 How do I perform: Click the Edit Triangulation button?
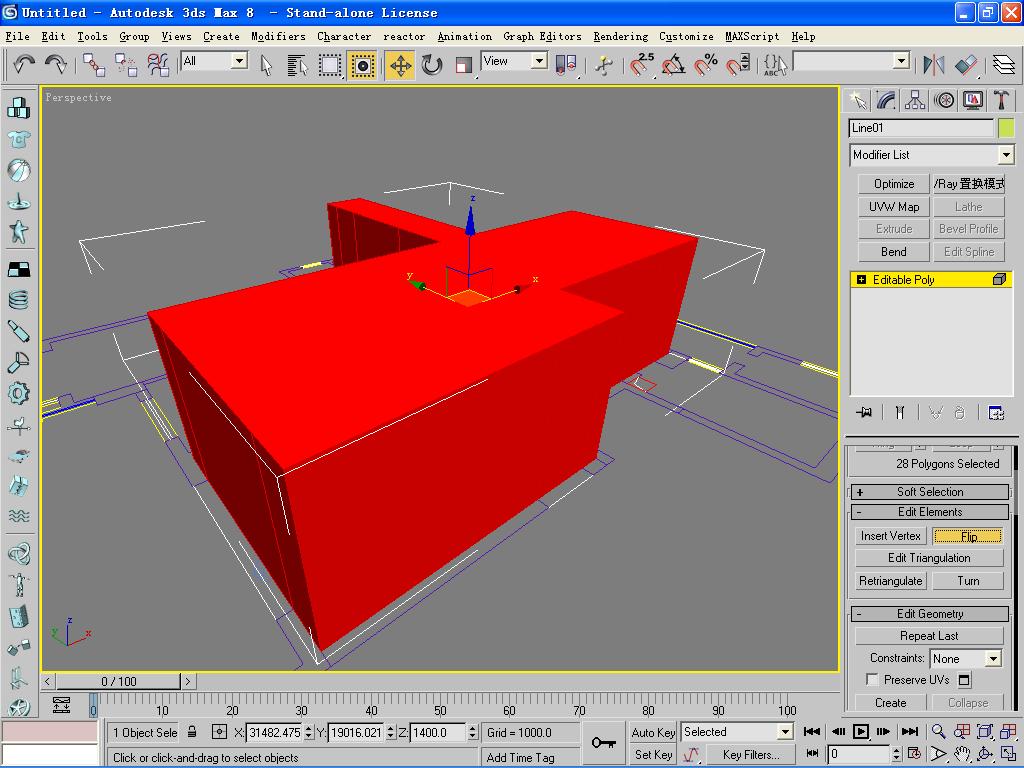(929, 558)
